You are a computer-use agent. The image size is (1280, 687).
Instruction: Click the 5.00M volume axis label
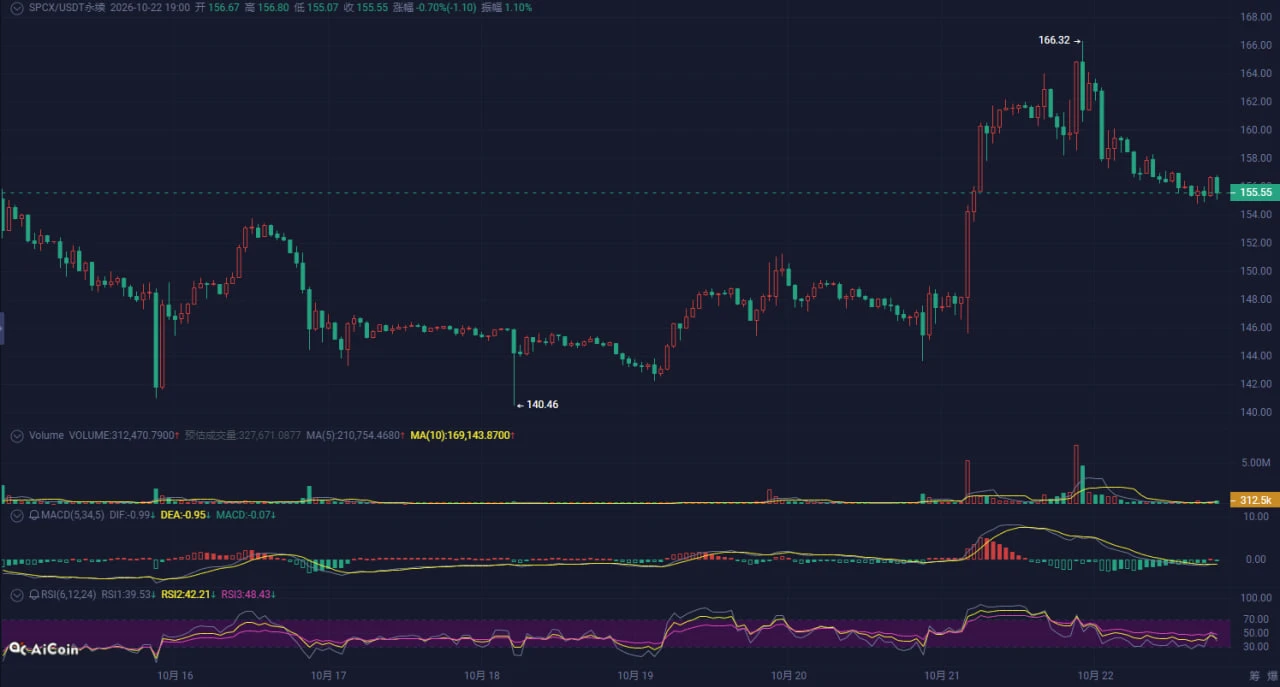pos(1255,463)
